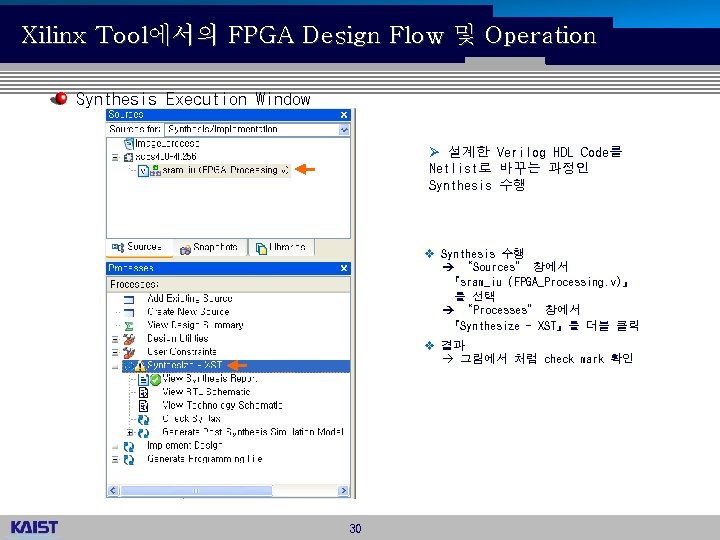Expand the Implement Design node
This screenshot has width=720, height=540.
[115, 447]
